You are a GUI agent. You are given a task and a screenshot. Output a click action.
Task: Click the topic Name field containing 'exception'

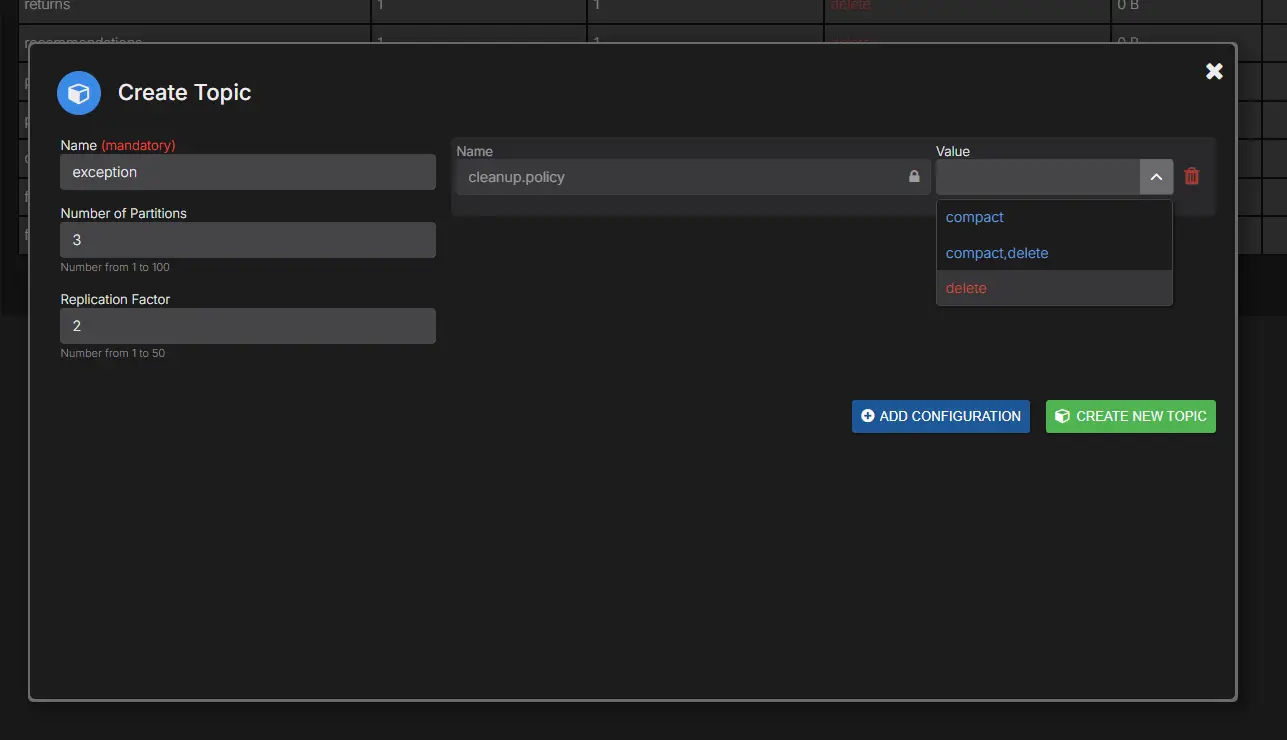pos(247,171)
